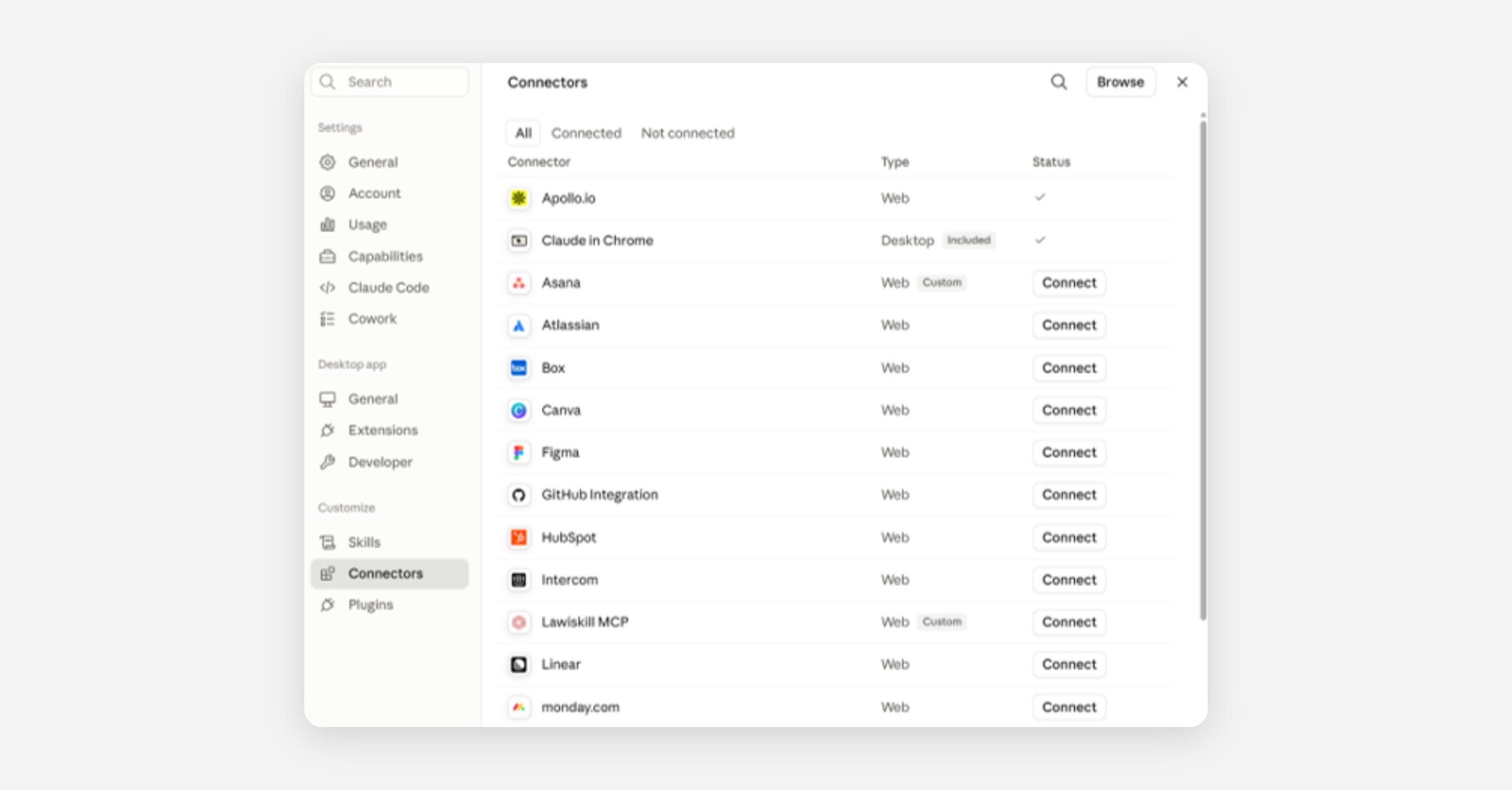Click the Connector column header
The width and height of the screenshot is (1512, 790).
tap(539, 162)
